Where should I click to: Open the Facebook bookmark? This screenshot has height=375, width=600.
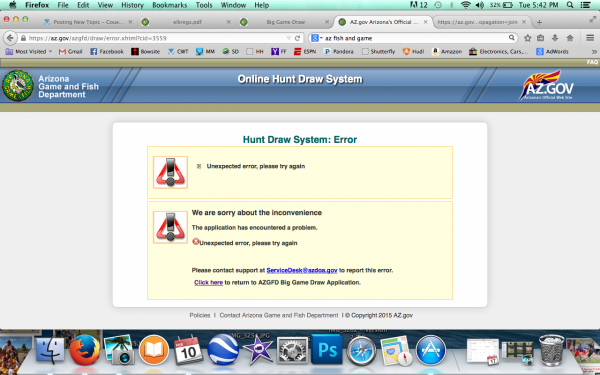(107, 51)
